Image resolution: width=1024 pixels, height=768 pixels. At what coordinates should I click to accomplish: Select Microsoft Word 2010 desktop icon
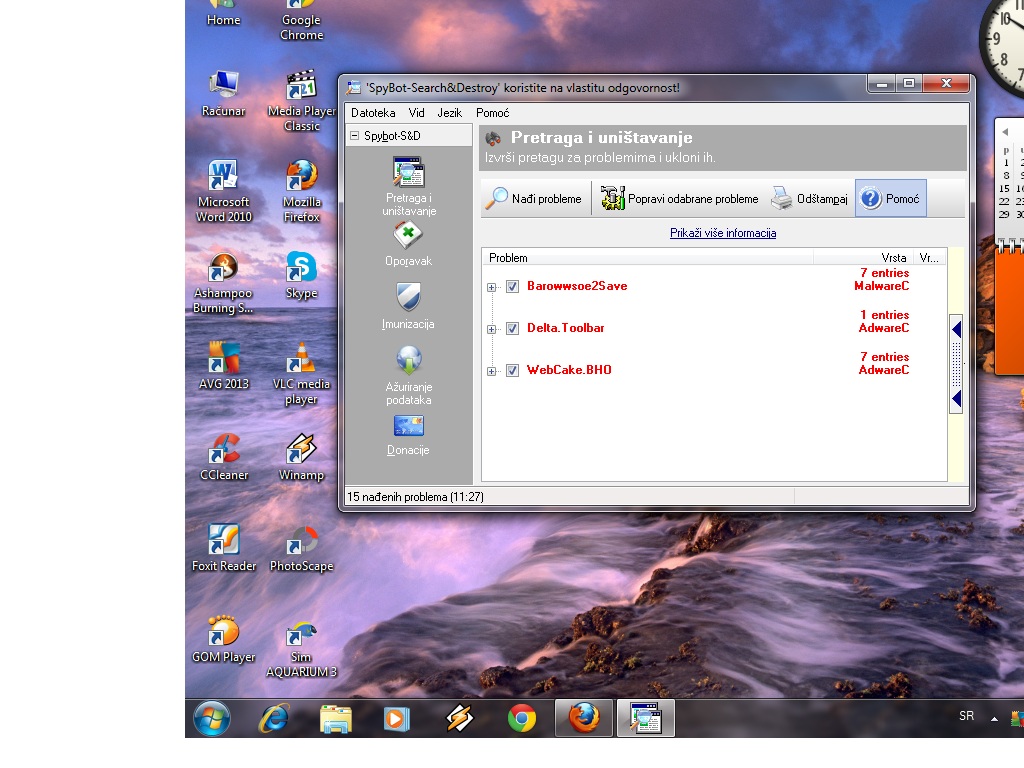(x=223, y=191)
